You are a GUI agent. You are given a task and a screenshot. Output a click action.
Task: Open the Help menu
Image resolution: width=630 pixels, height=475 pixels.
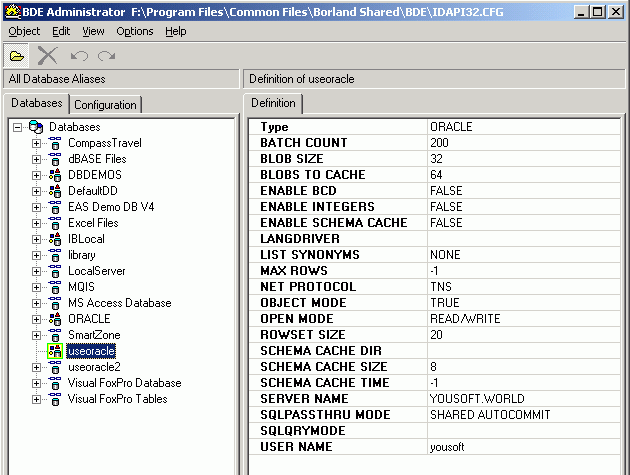coord(176,31)
